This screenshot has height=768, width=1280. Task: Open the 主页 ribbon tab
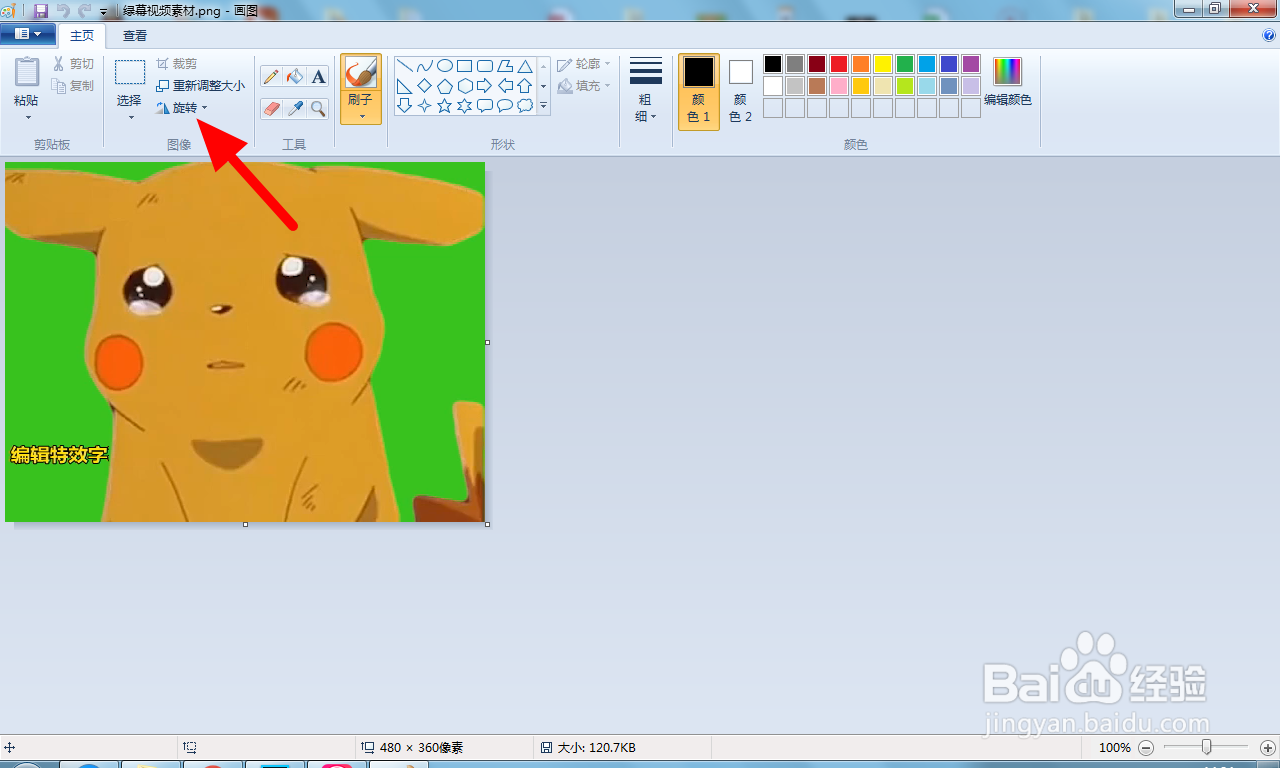pos(82,35)
